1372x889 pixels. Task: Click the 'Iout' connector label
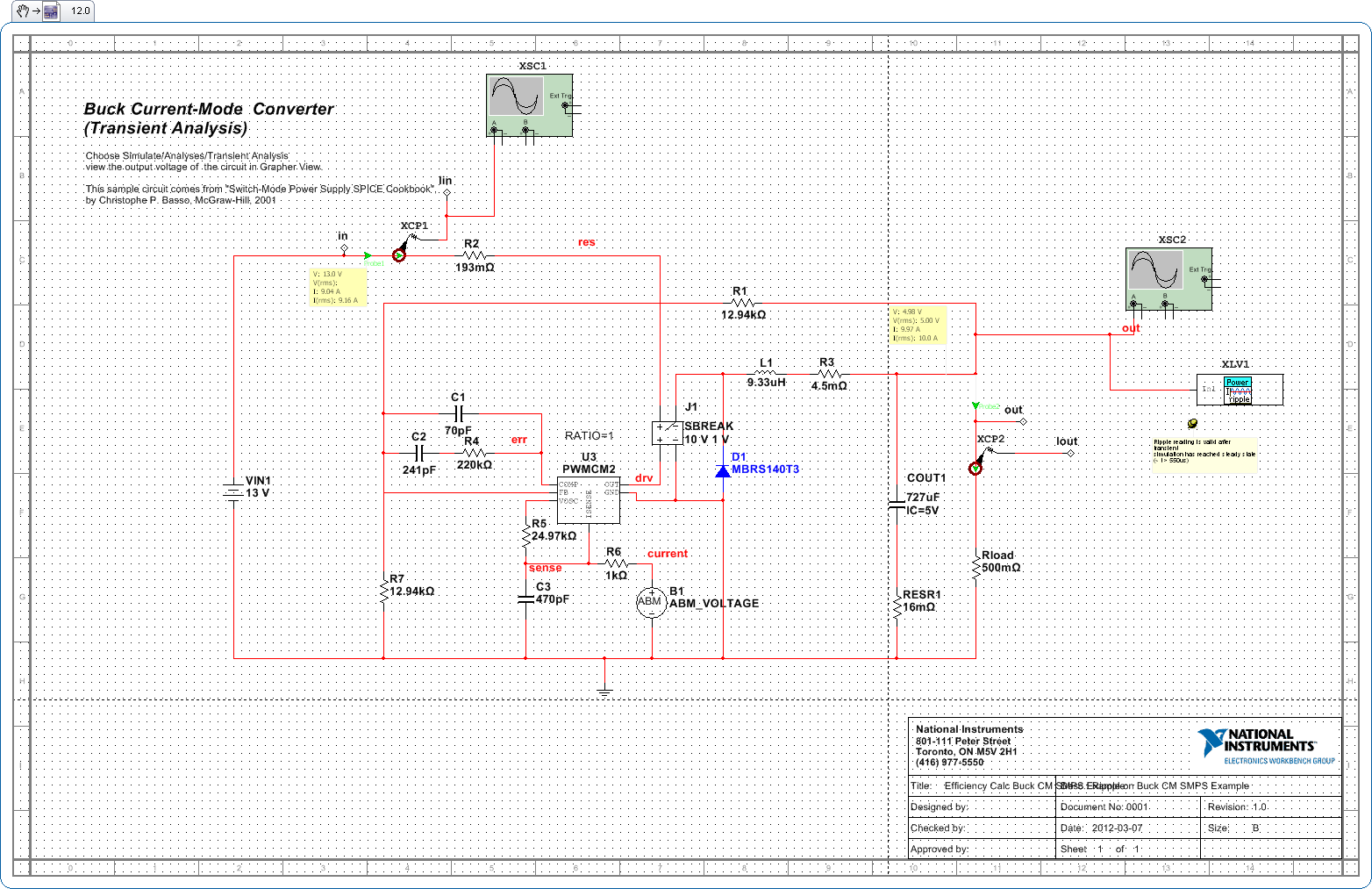click(x=1066, y=441)
